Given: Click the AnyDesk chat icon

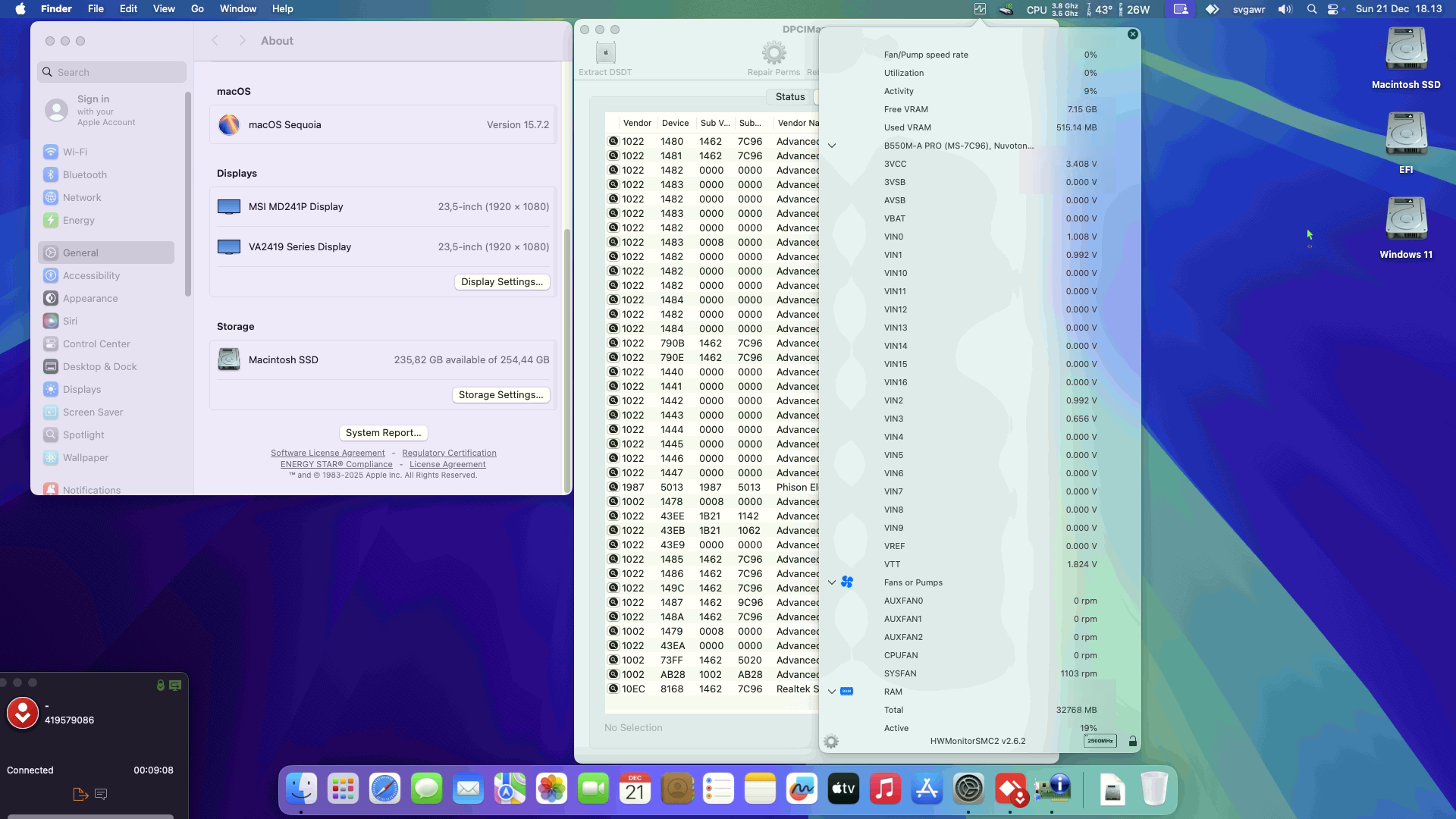Looking at the screenshot, I should [101, 794].
